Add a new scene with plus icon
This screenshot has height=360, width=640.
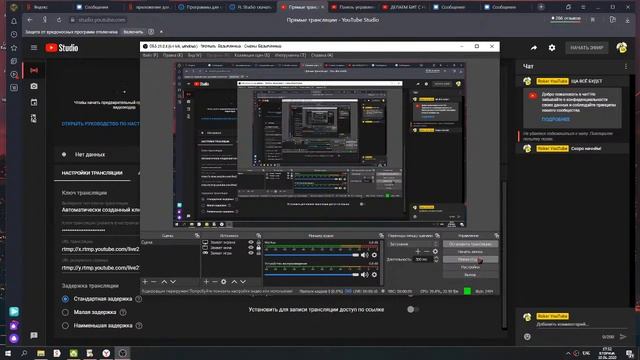pos(145,282)
